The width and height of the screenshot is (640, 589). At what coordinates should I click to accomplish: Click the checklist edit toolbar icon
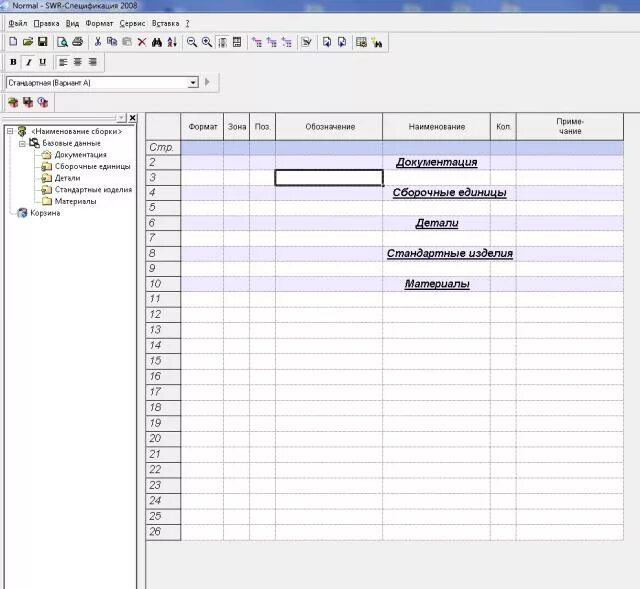[x=307, y=42]
